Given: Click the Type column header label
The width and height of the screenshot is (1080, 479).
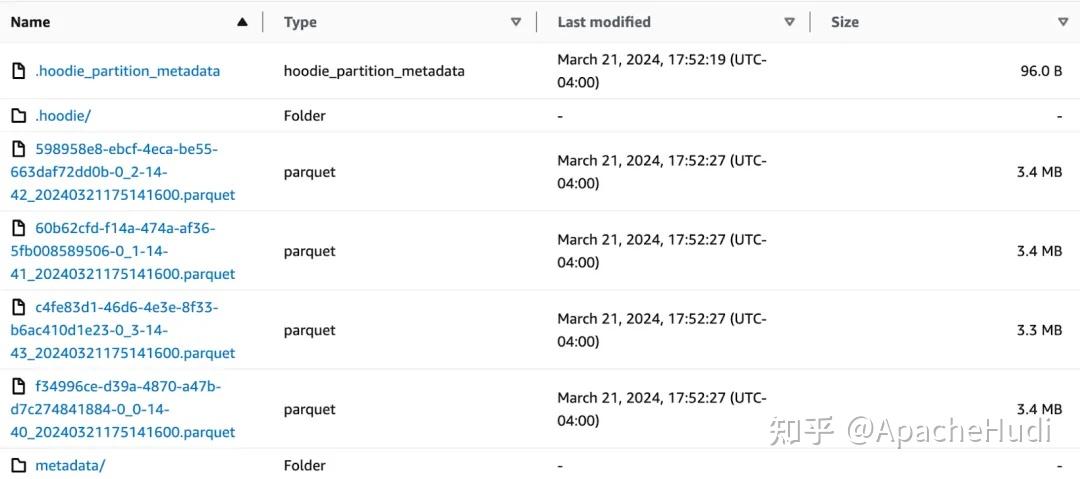Looking at the screenshot, I should coord(300,22).
